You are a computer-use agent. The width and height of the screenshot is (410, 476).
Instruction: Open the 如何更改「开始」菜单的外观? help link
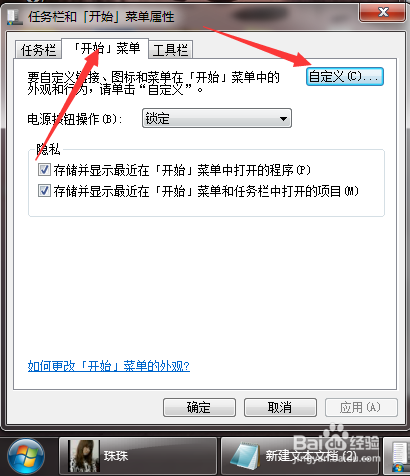(109, 366)
